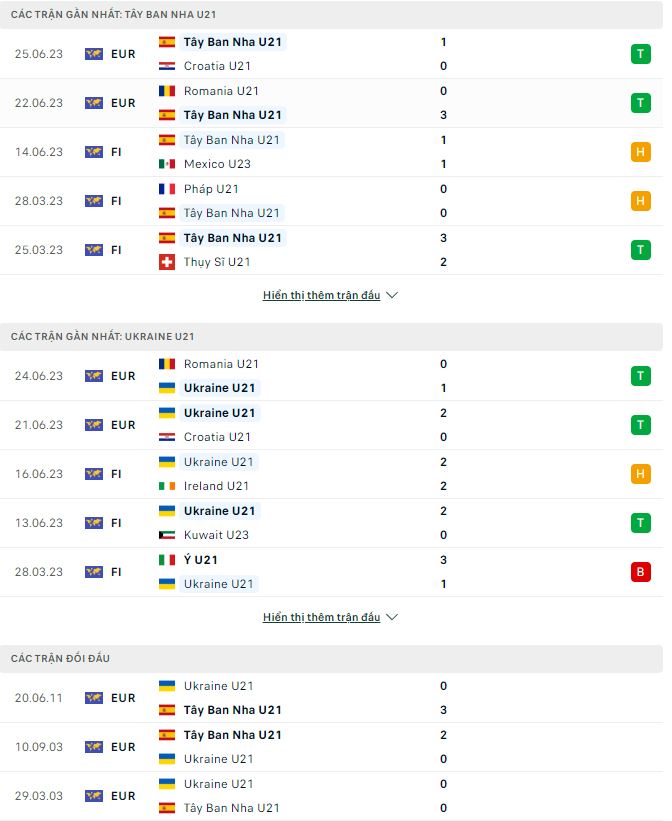Select the CÁC TRẬN ĐỐI ĐẦU section header

tap(61, 658)
